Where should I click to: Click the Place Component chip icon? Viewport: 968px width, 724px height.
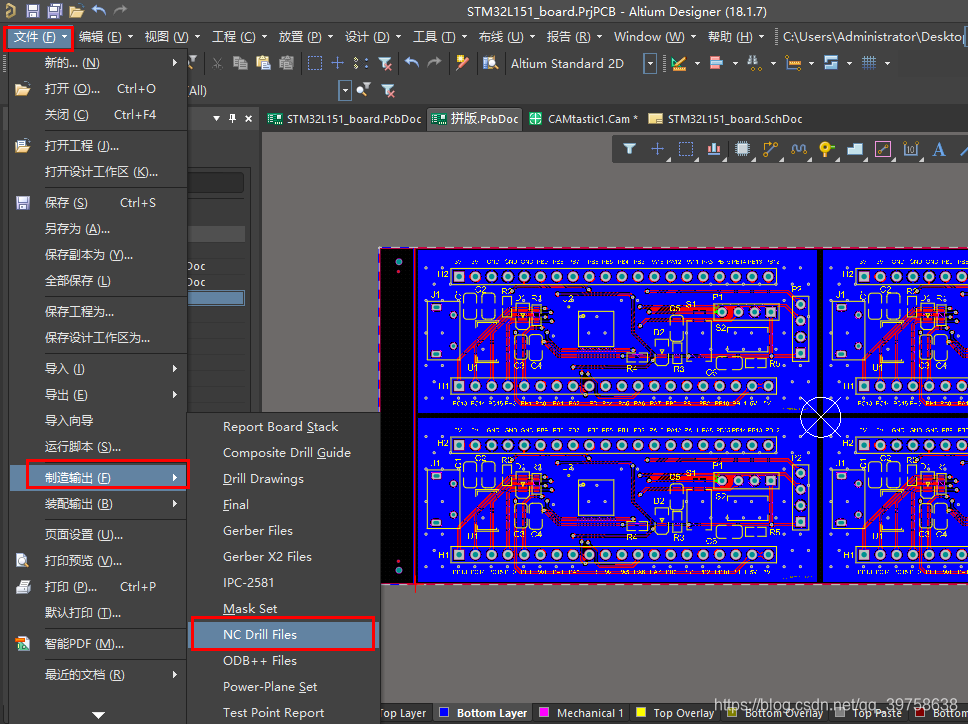pyautogui.click(x=743, y=149)
